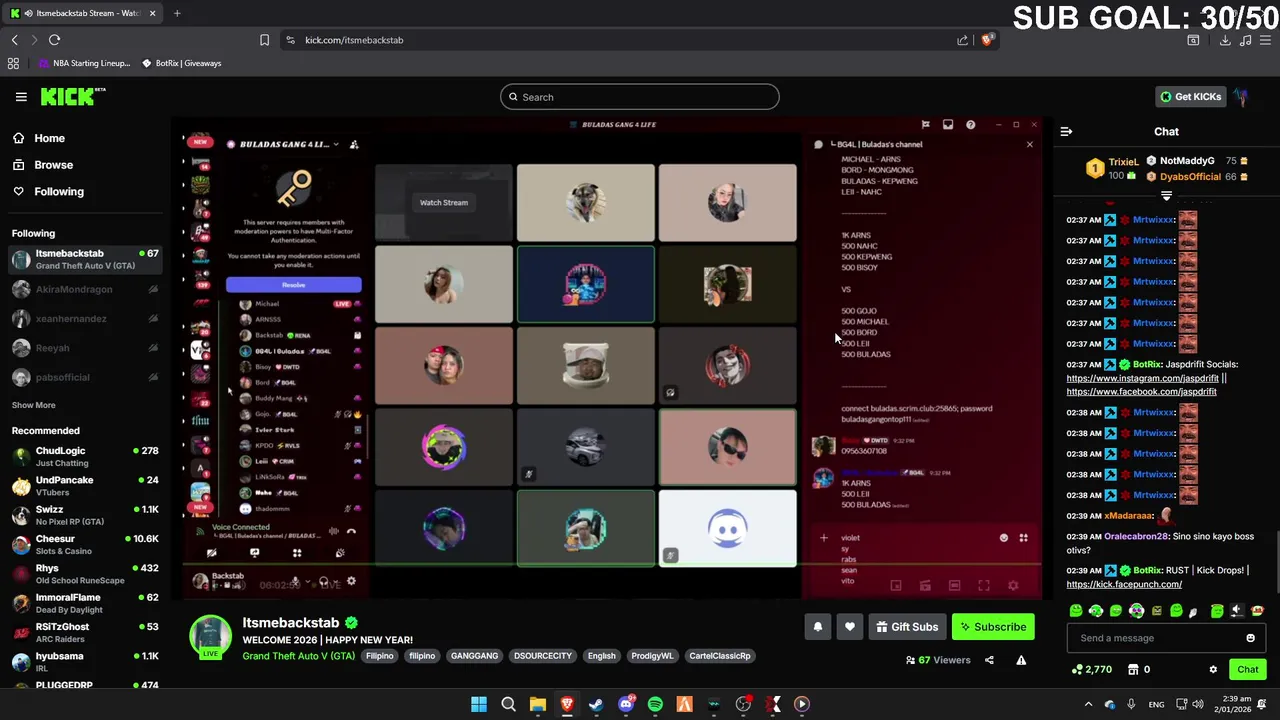Enable stream notifications bell
This screenshot has width=1280, height=720.
(817, 627)
